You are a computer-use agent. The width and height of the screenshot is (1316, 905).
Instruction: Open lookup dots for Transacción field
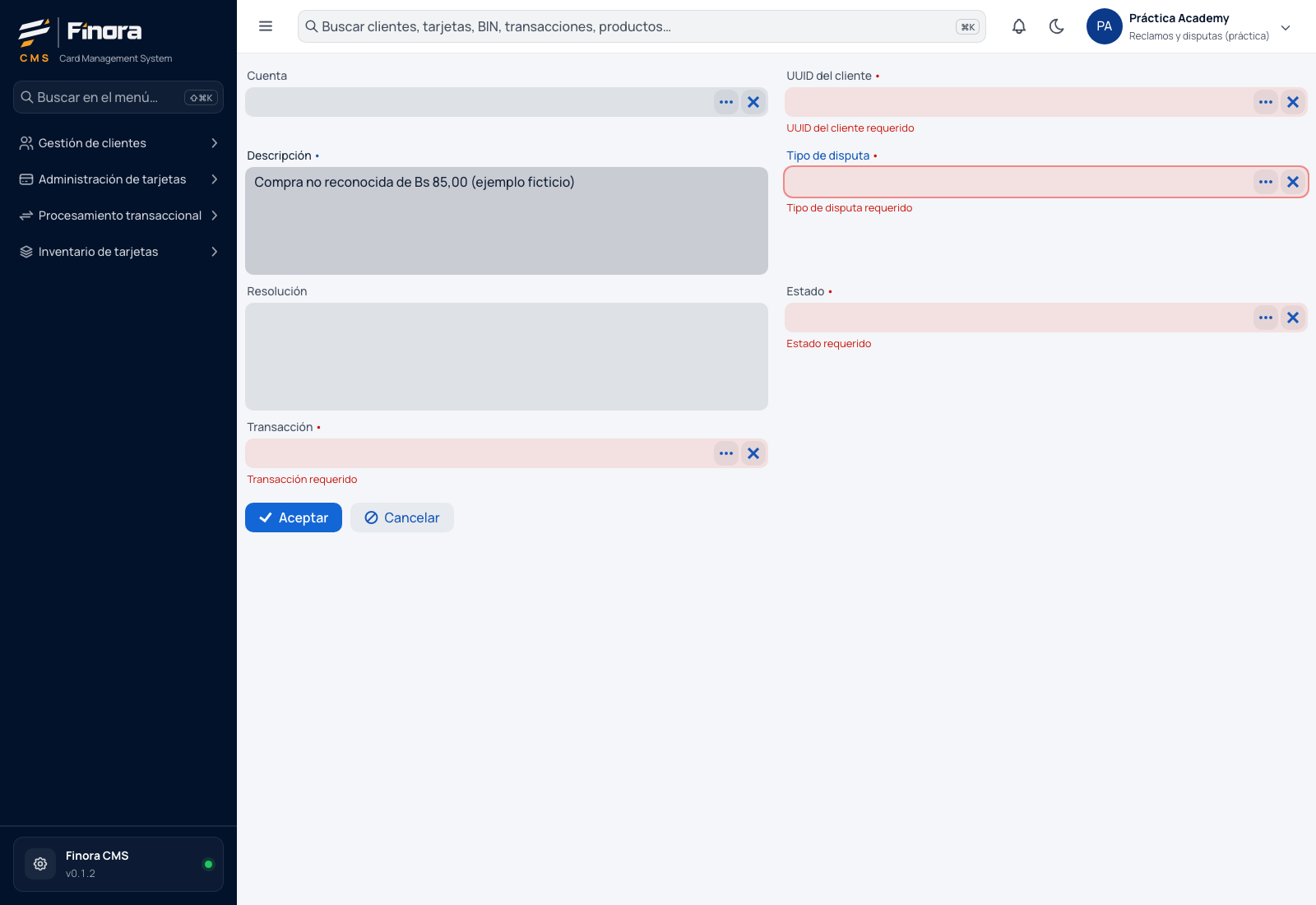pyautogui.click(x=726, y=453)
